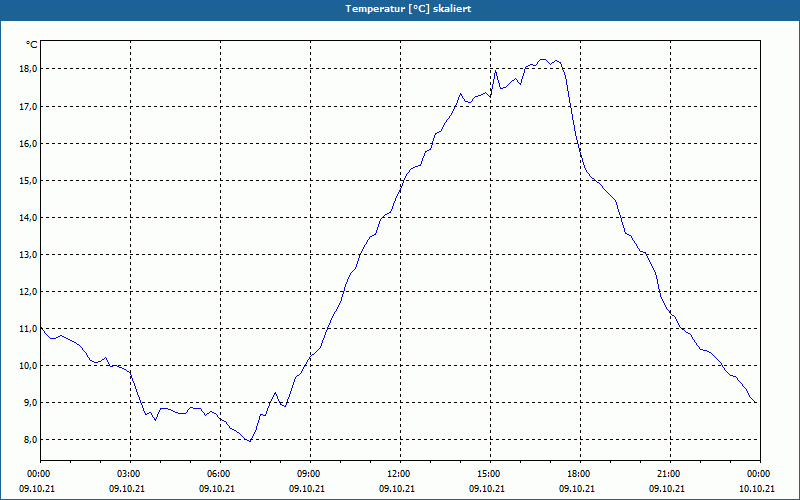Screen dimensions: 800x500
Task: Select the '18:00' time axis label
Action: (x=580, y=474)
